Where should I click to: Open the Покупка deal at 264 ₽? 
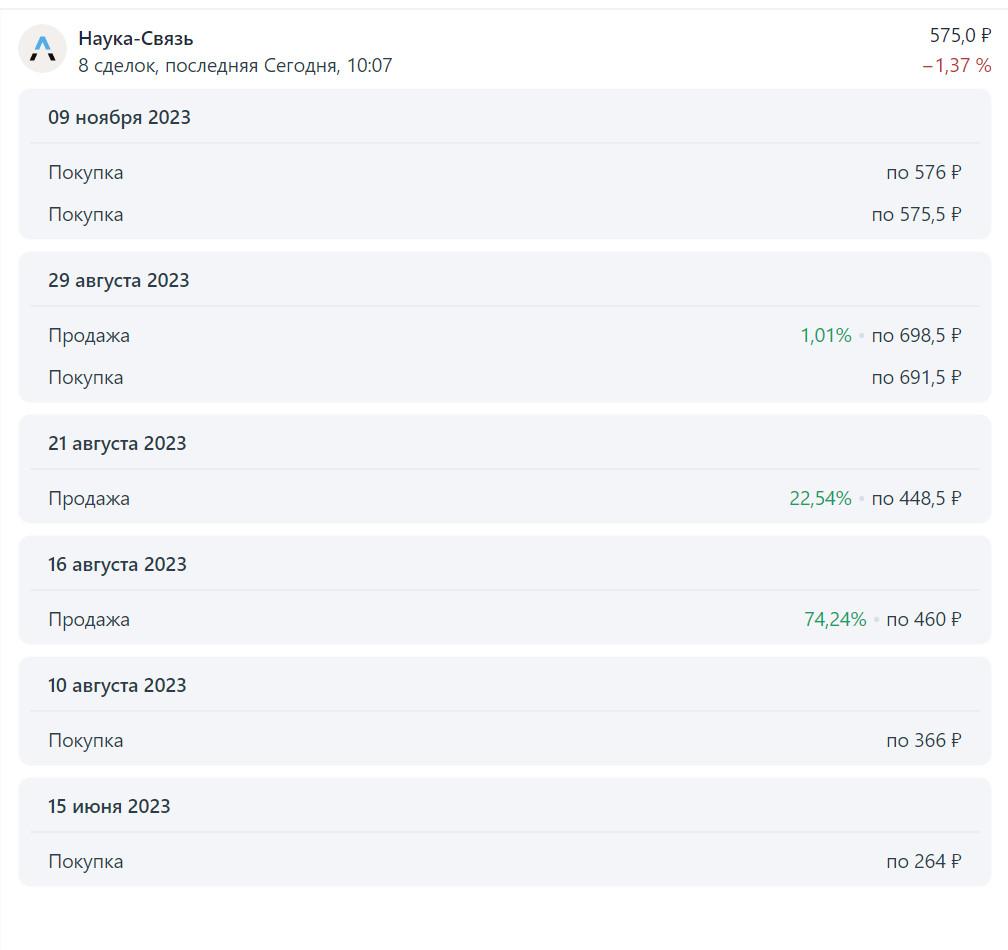pos(505,861)
